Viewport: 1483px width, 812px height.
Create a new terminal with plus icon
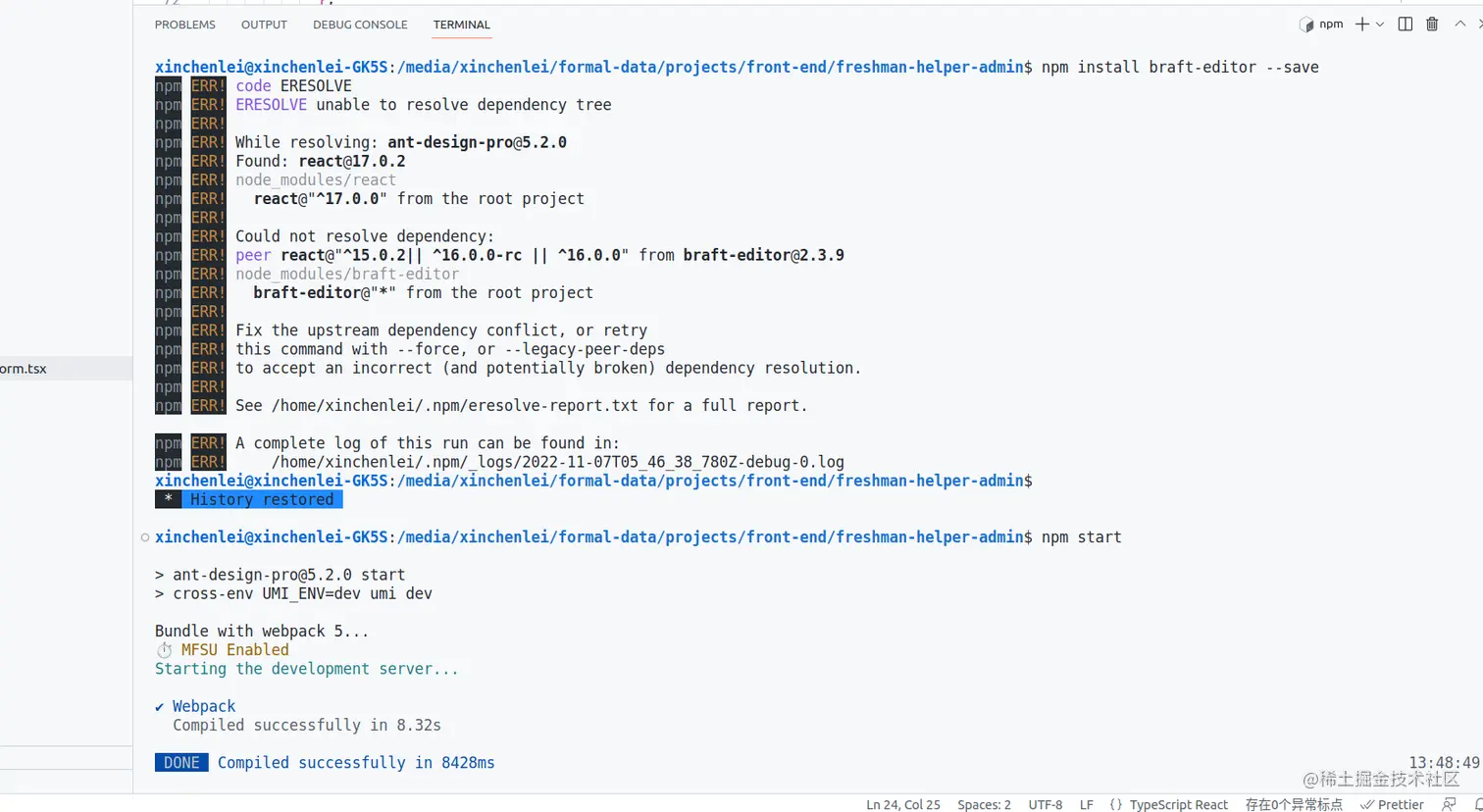coord(1361,25)
